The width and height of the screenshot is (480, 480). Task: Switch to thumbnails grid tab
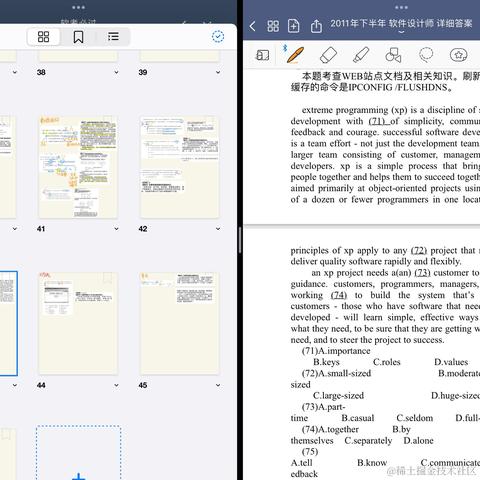click(x=43, y=36)
